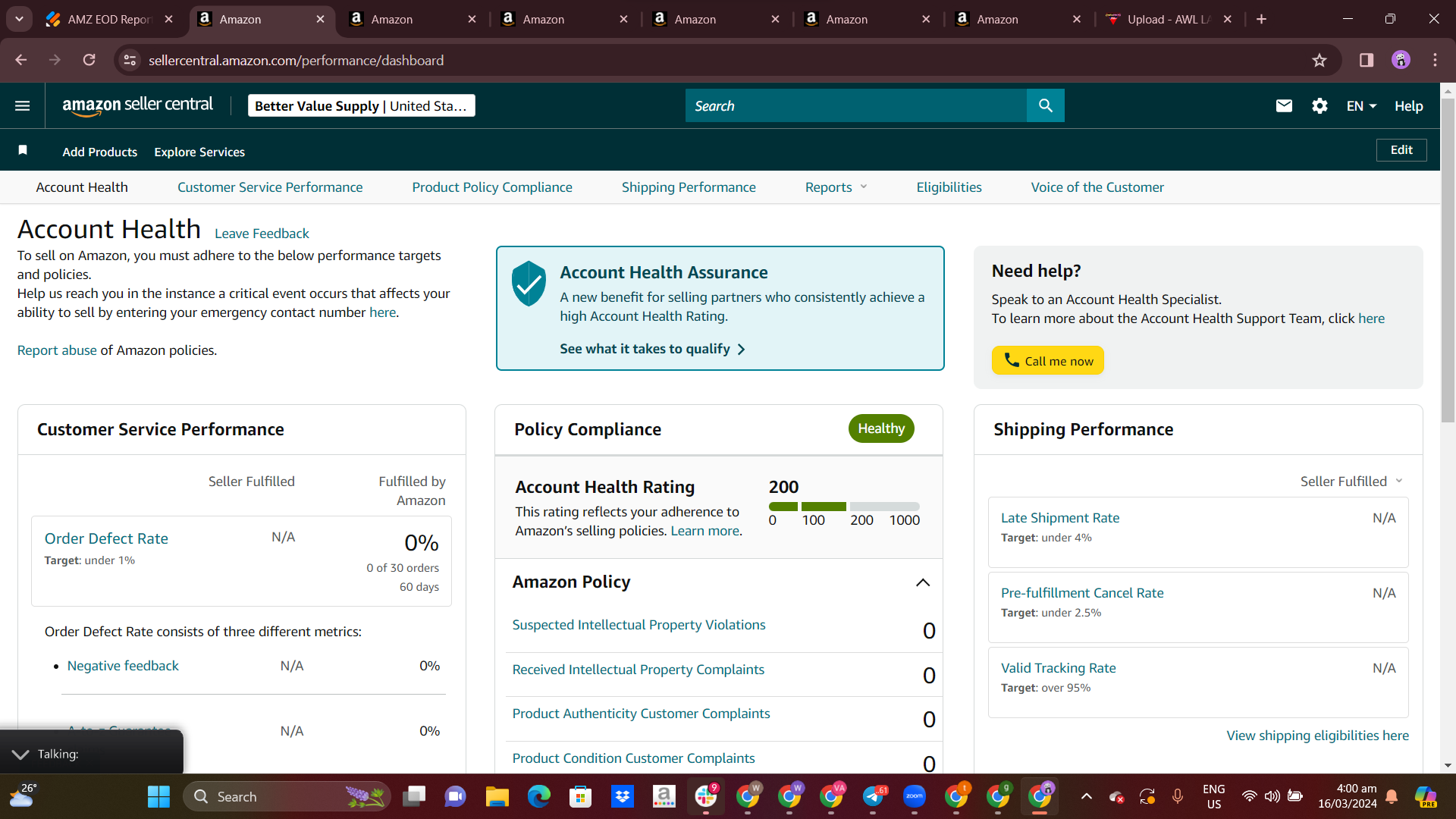Open Voice of the Customer tab
Viewport: 1456px width, 819px height.
(1097, 187)
